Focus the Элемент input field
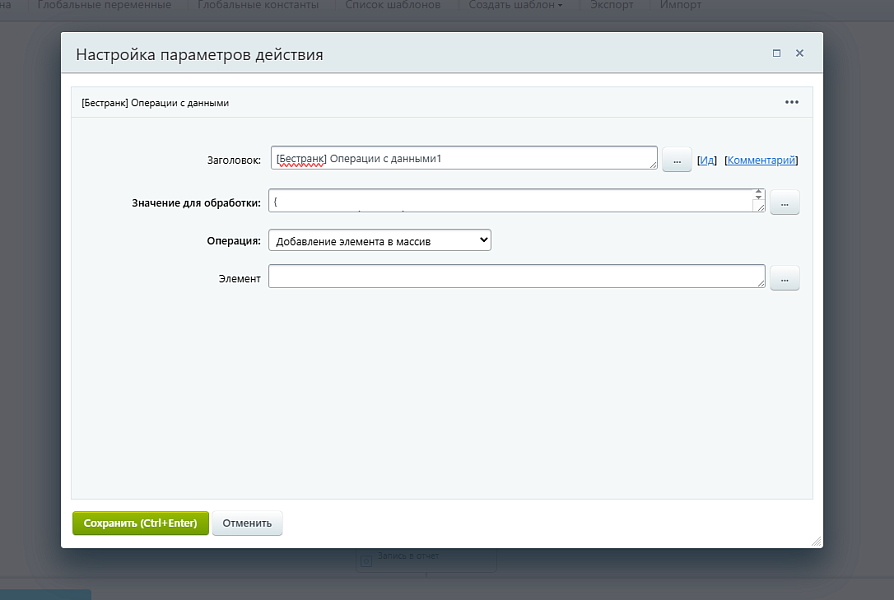The height and width of the screenshot is (600, 894). coord(515,277)
